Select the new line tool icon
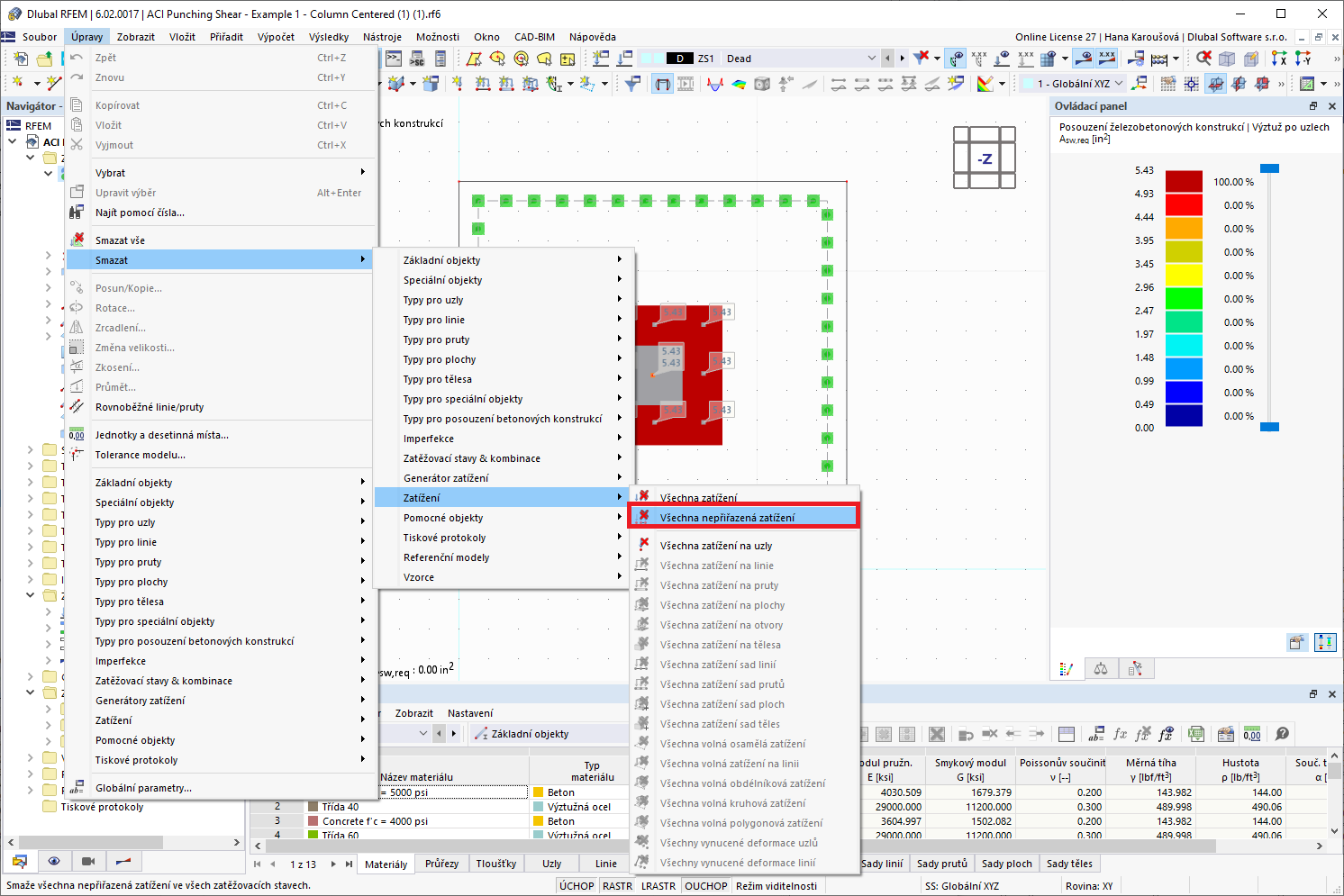The image size is (1344, 896). (54, 84)
